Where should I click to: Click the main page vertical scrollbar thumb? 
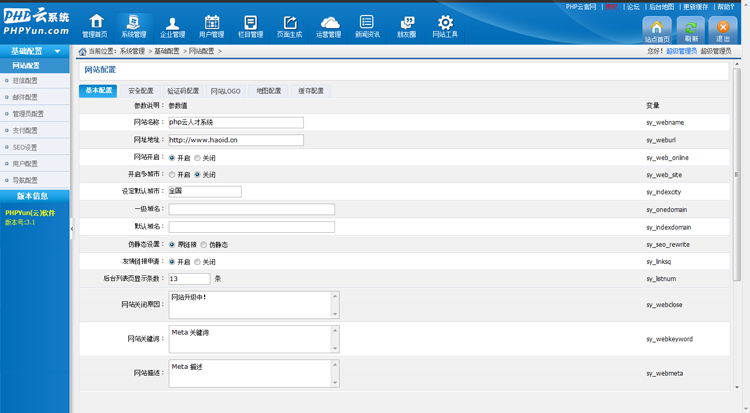pyautogui.click(x=737, y=175)
